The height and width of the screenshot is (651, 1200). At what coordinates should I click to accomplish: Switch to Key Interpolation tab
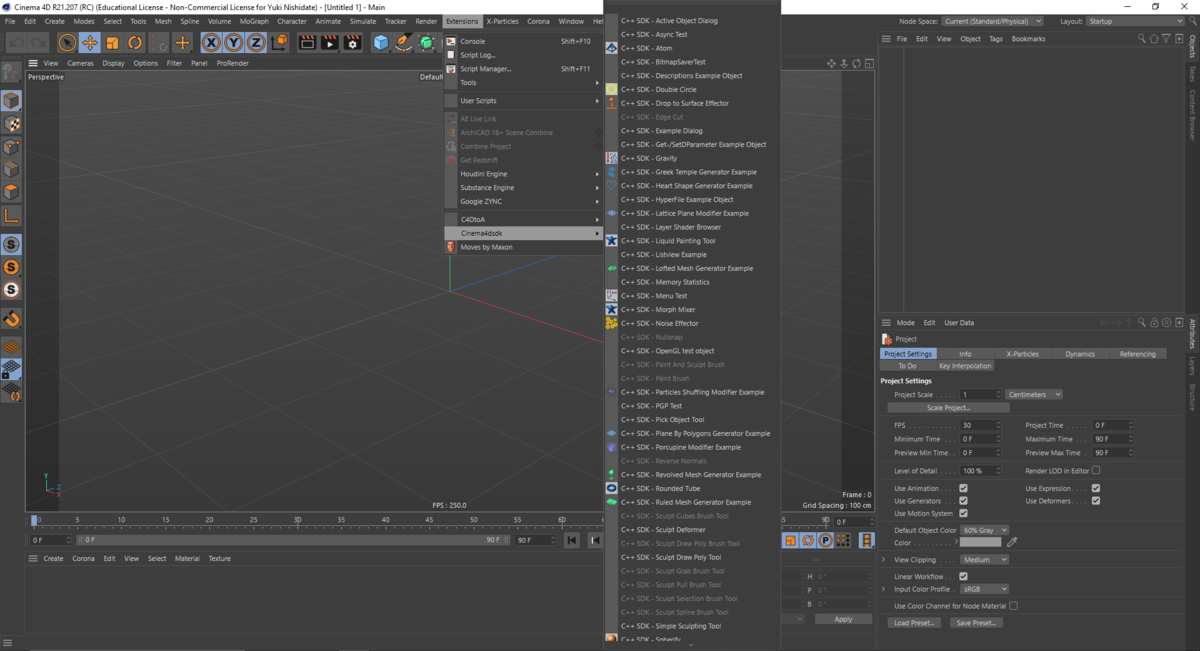(x=965, y=366)
